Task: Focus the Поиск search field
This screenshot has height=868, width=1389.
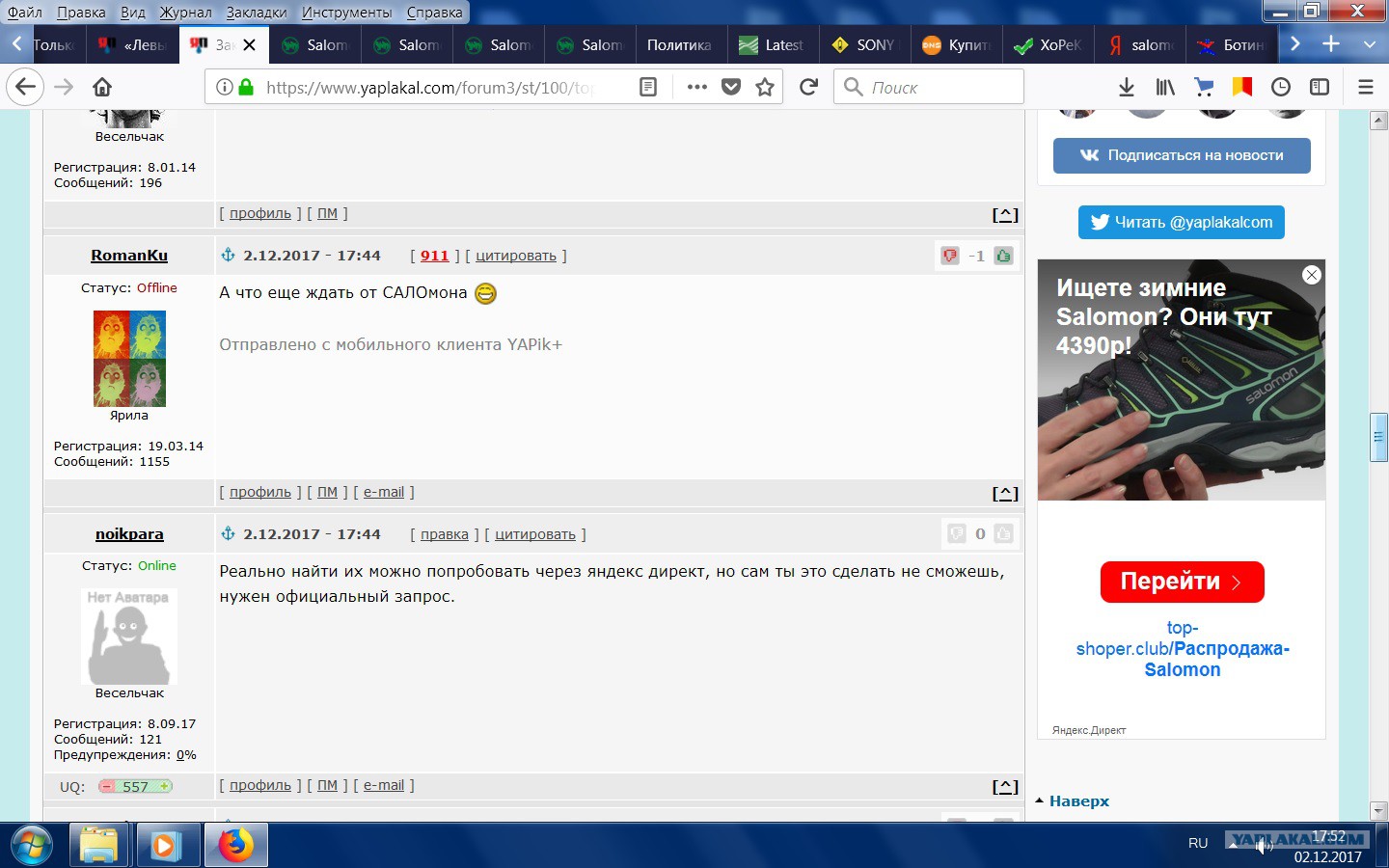Action: point(928,87)
